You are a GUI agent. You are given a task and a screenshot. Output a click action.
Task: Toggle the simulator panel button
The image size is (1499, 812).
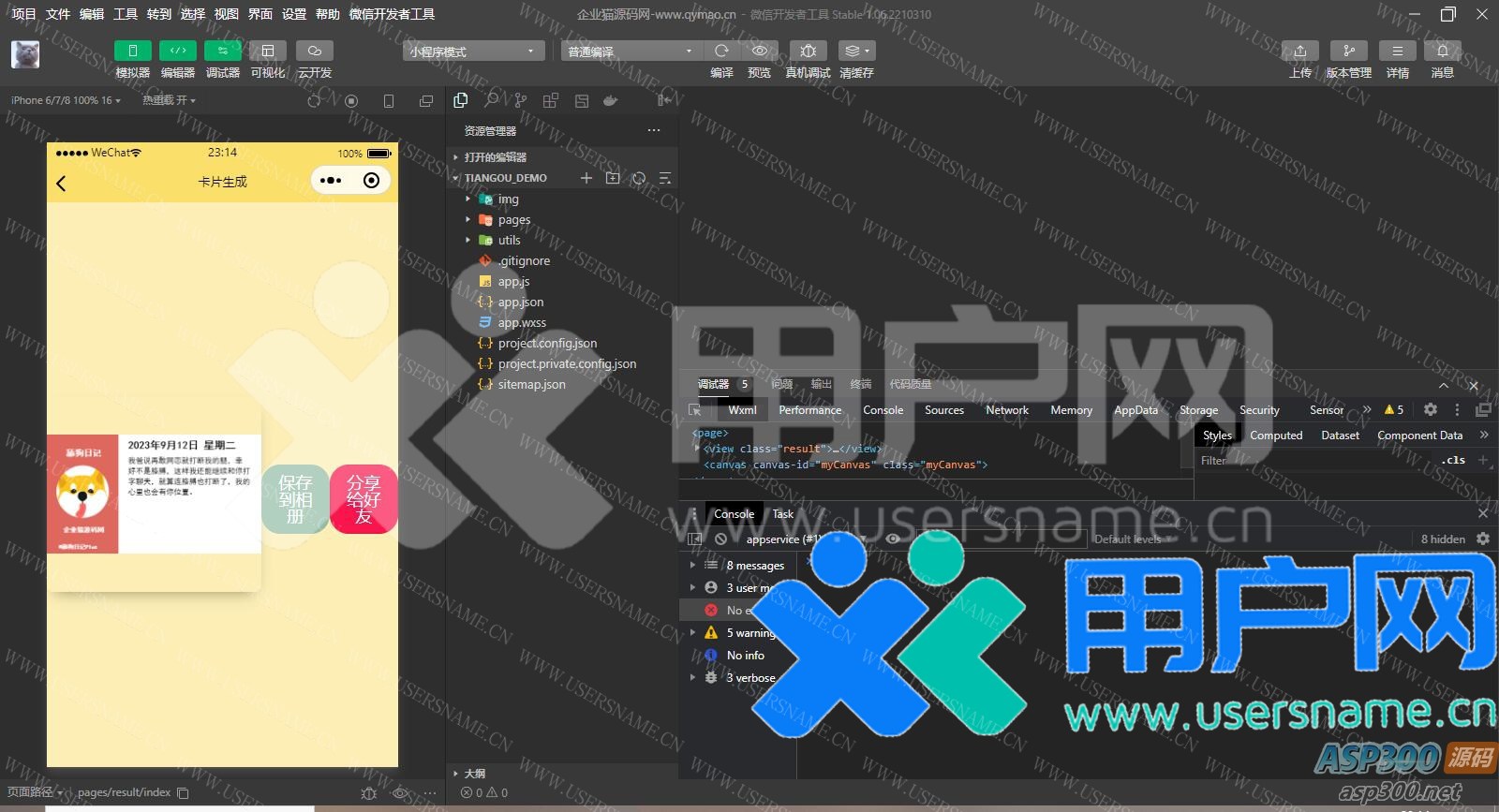133,51
